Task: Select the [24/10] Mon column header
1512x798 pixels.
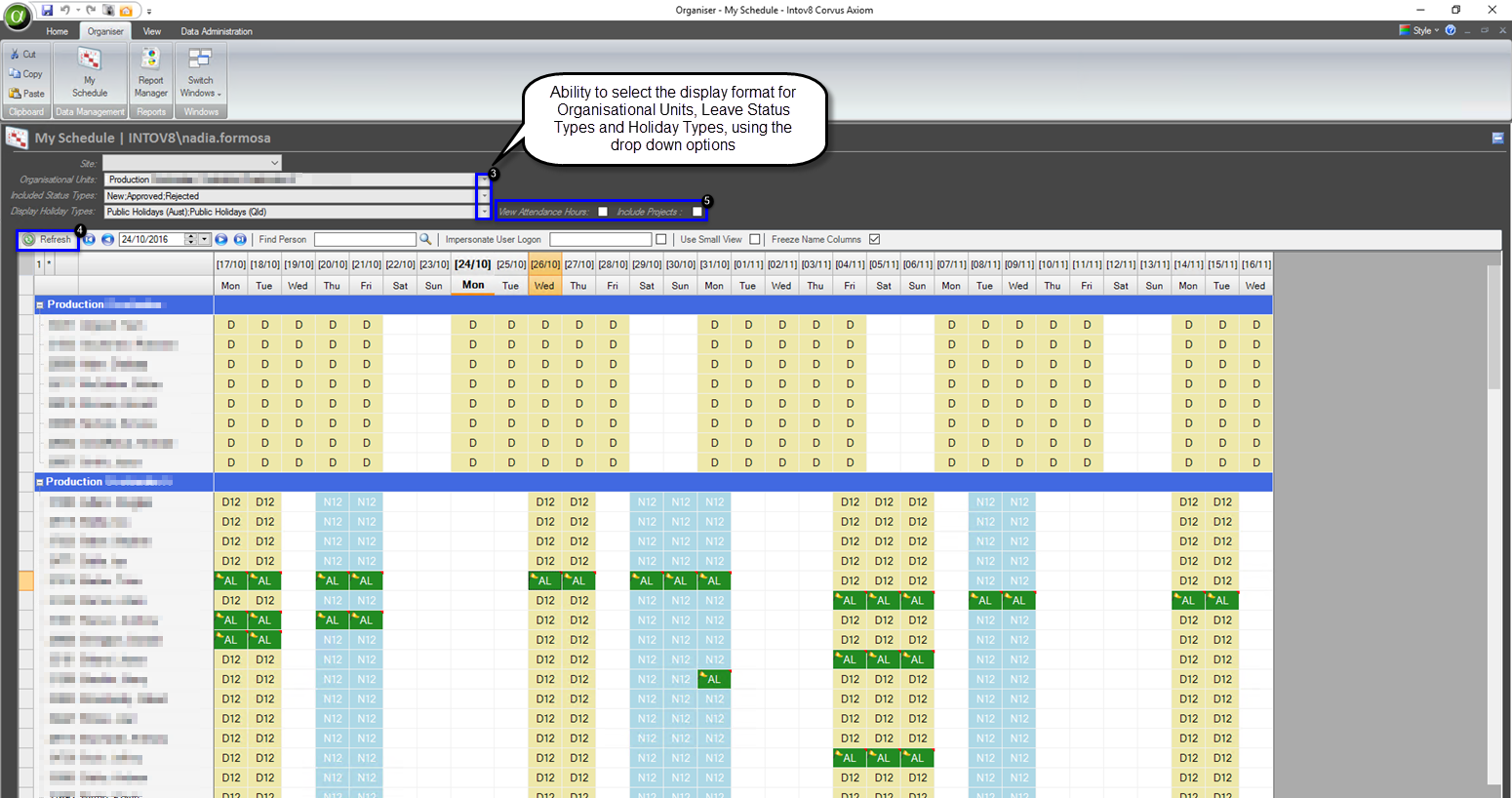Action: [x=473, y=274]
